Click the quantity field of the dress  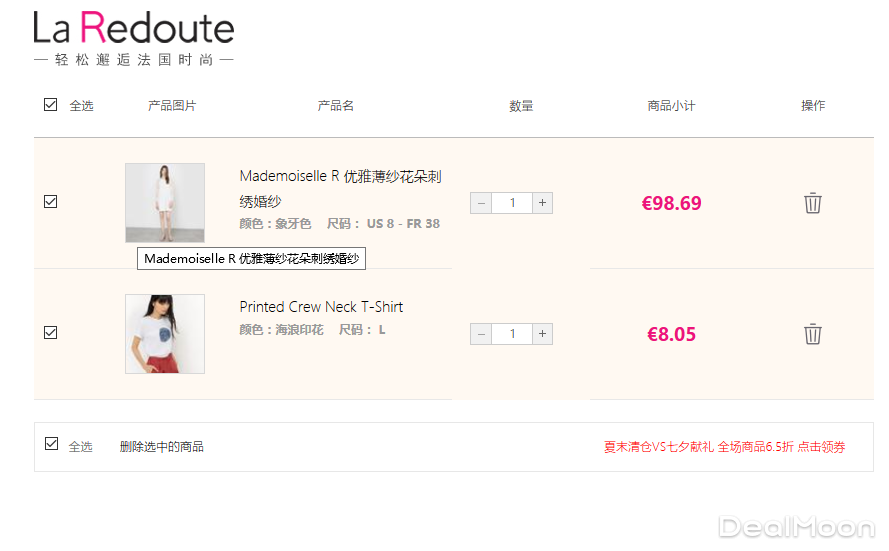pyautogui.click(x=512, y=203)
